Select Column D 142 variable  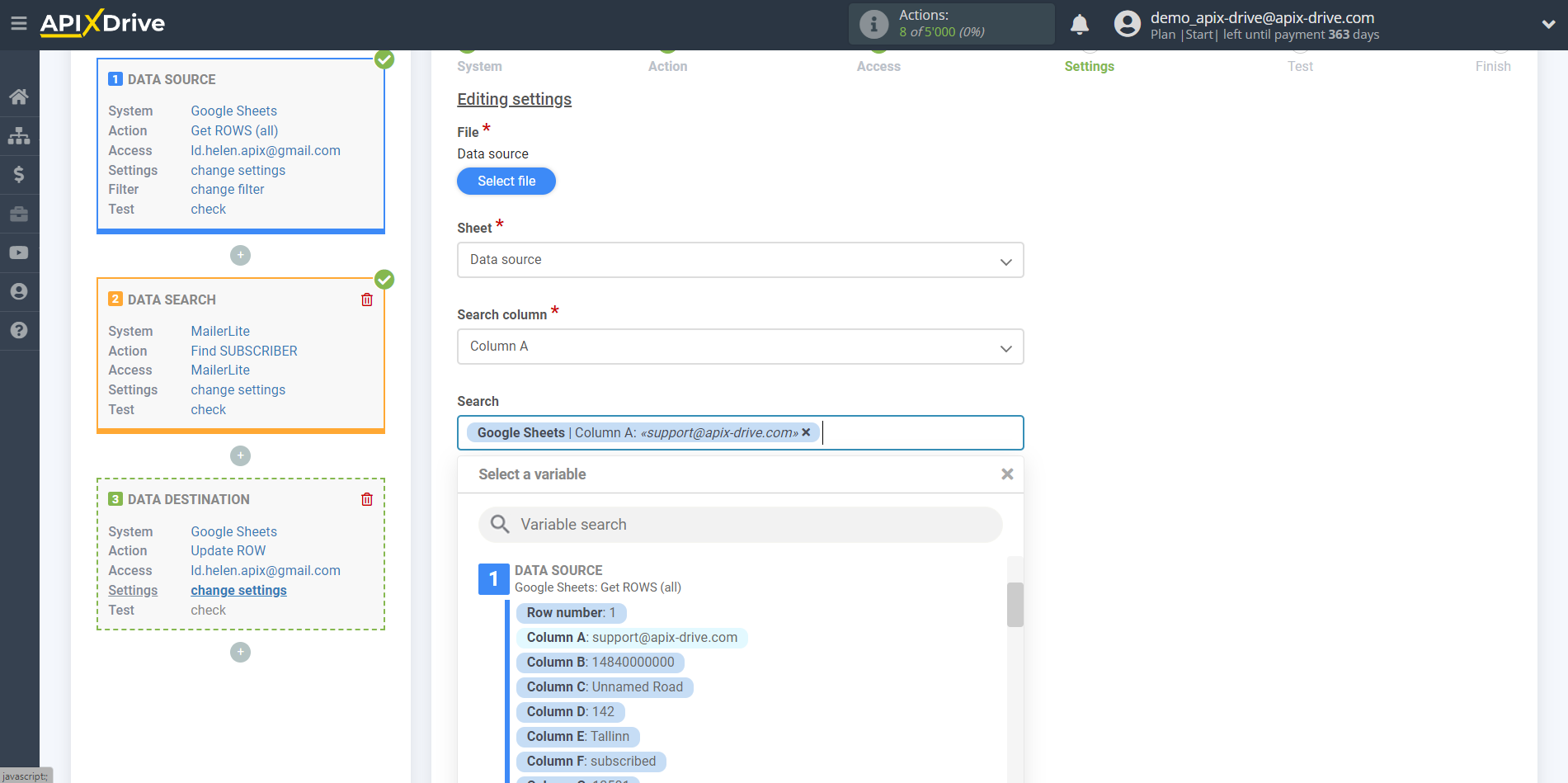click(571, 712)
